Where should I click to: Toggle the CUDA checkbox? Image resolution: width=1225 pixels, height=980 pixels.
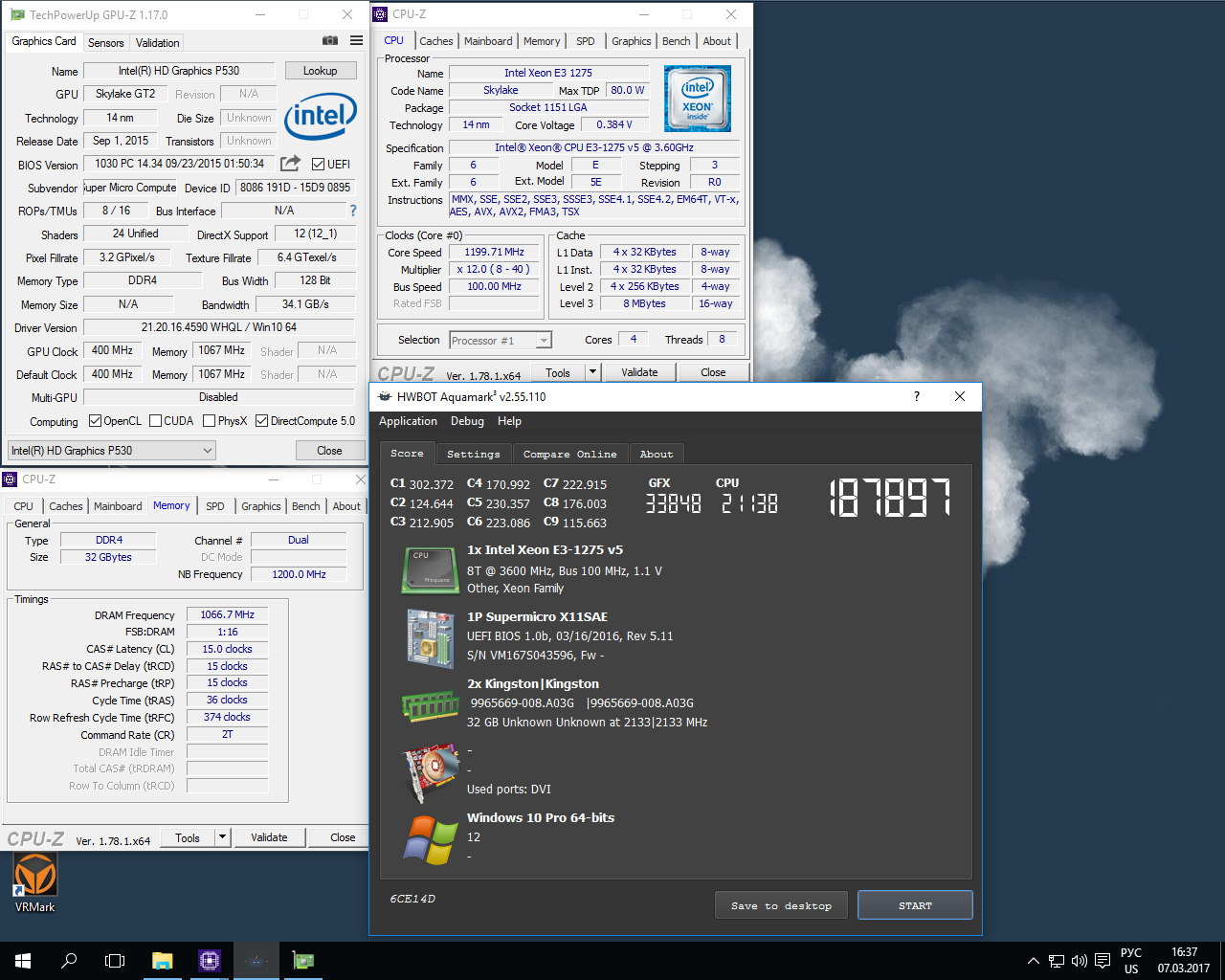[x=154, y=421]
